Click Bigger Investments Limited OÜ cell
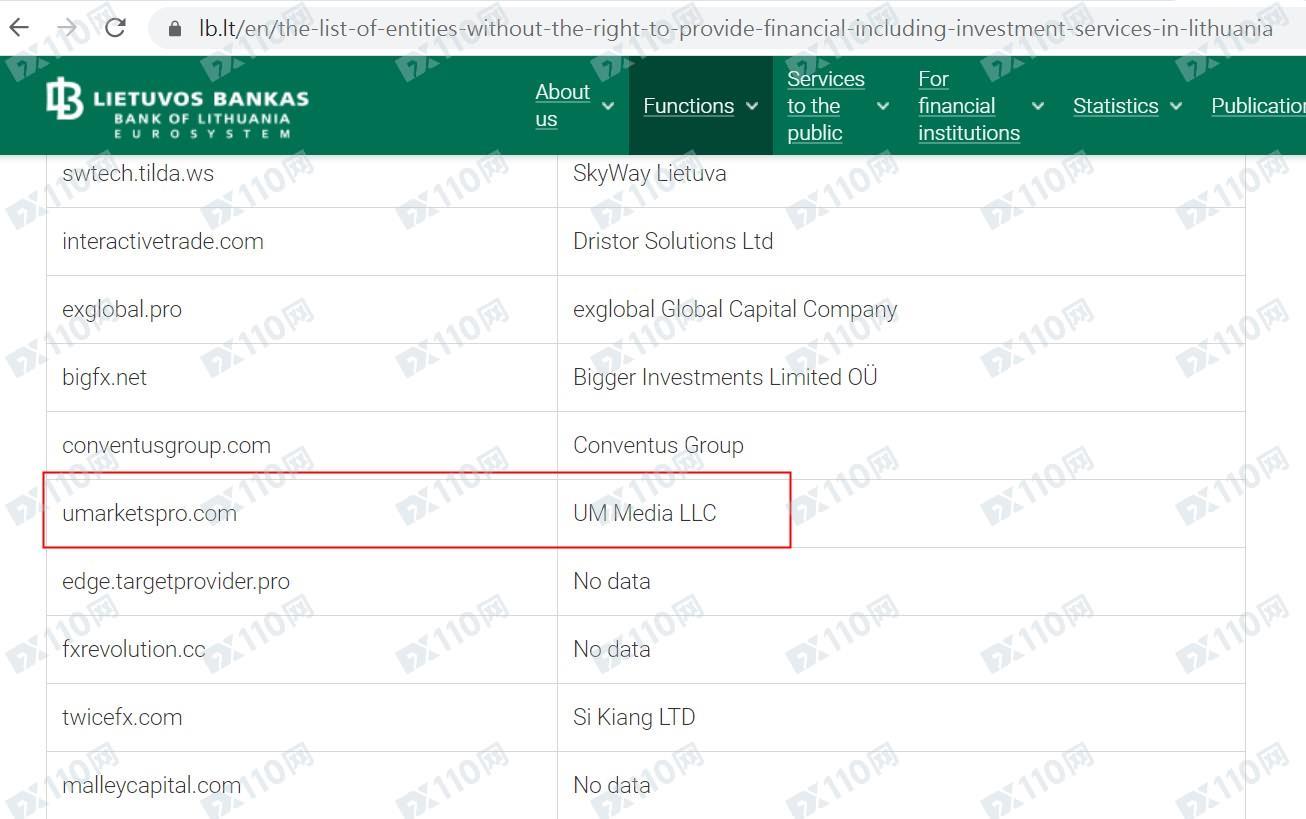The width and height of the screenshot is (1306, 819). tap(901, 377)
